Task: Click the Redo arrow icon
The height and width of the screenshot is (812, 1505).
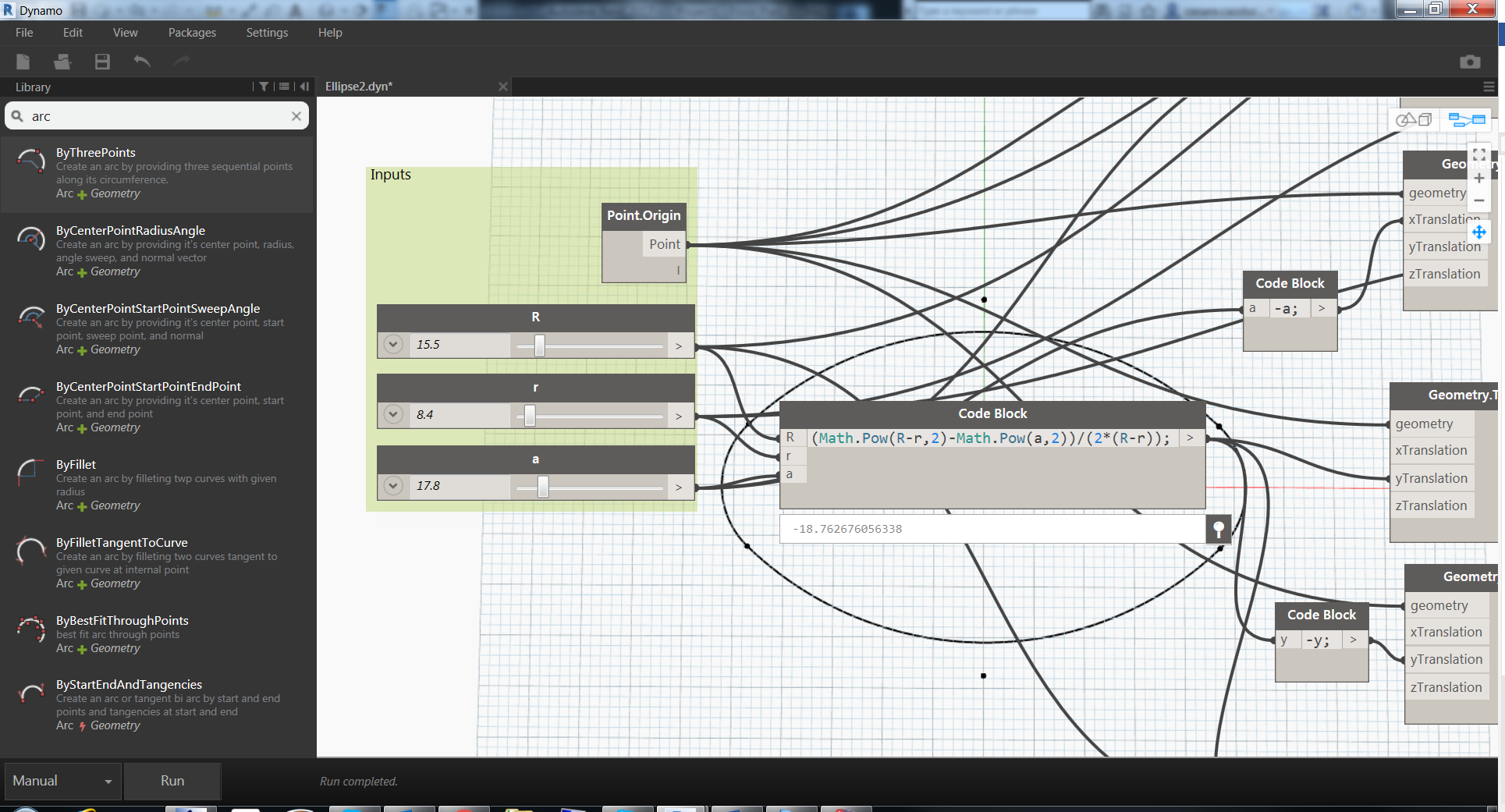Action: point(182,61)
